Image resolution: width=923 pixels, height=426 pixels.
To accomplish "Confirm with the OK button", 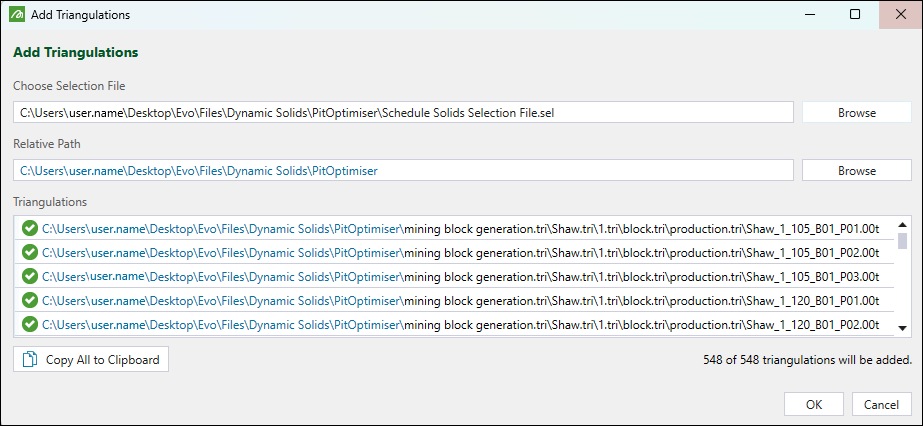I will [814, 404].
